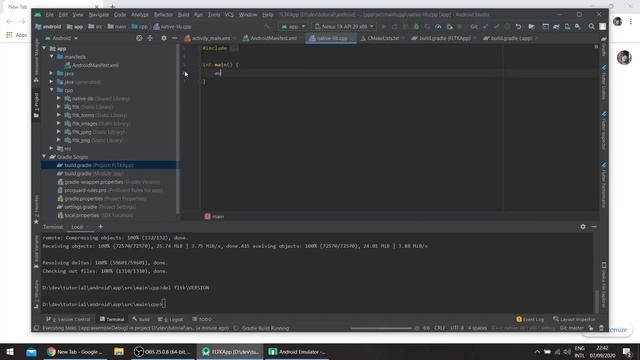640x360 pixels.
Task: Open the Android project view dropdown
Action: (61, 38)
